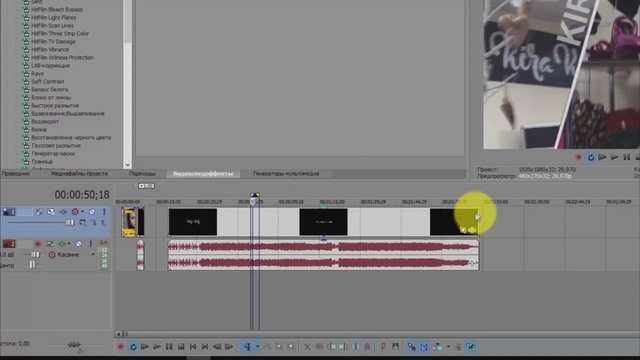The height and width of the screenshot is (360, 640).
Task: Select the Envelope Edit tool
Action: tap(267, 347)
